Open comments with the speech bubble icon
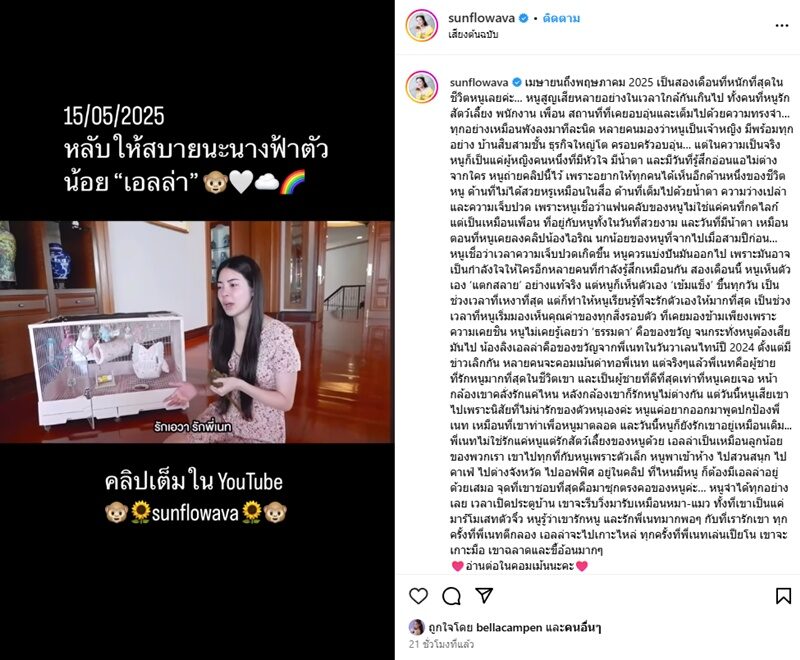The image size is (800, 660). 452,596
